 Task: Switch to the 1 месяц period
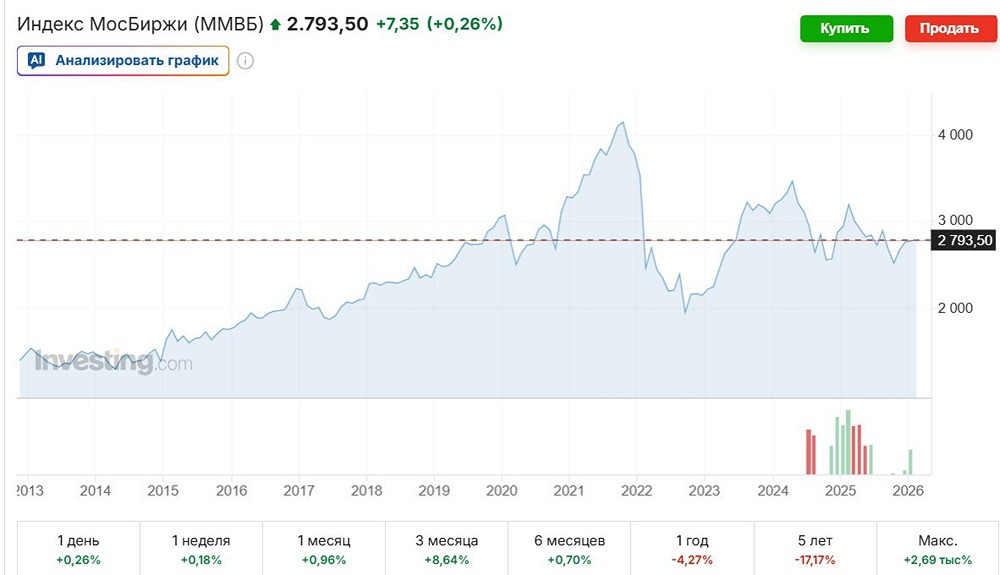(x=324, y=548)
